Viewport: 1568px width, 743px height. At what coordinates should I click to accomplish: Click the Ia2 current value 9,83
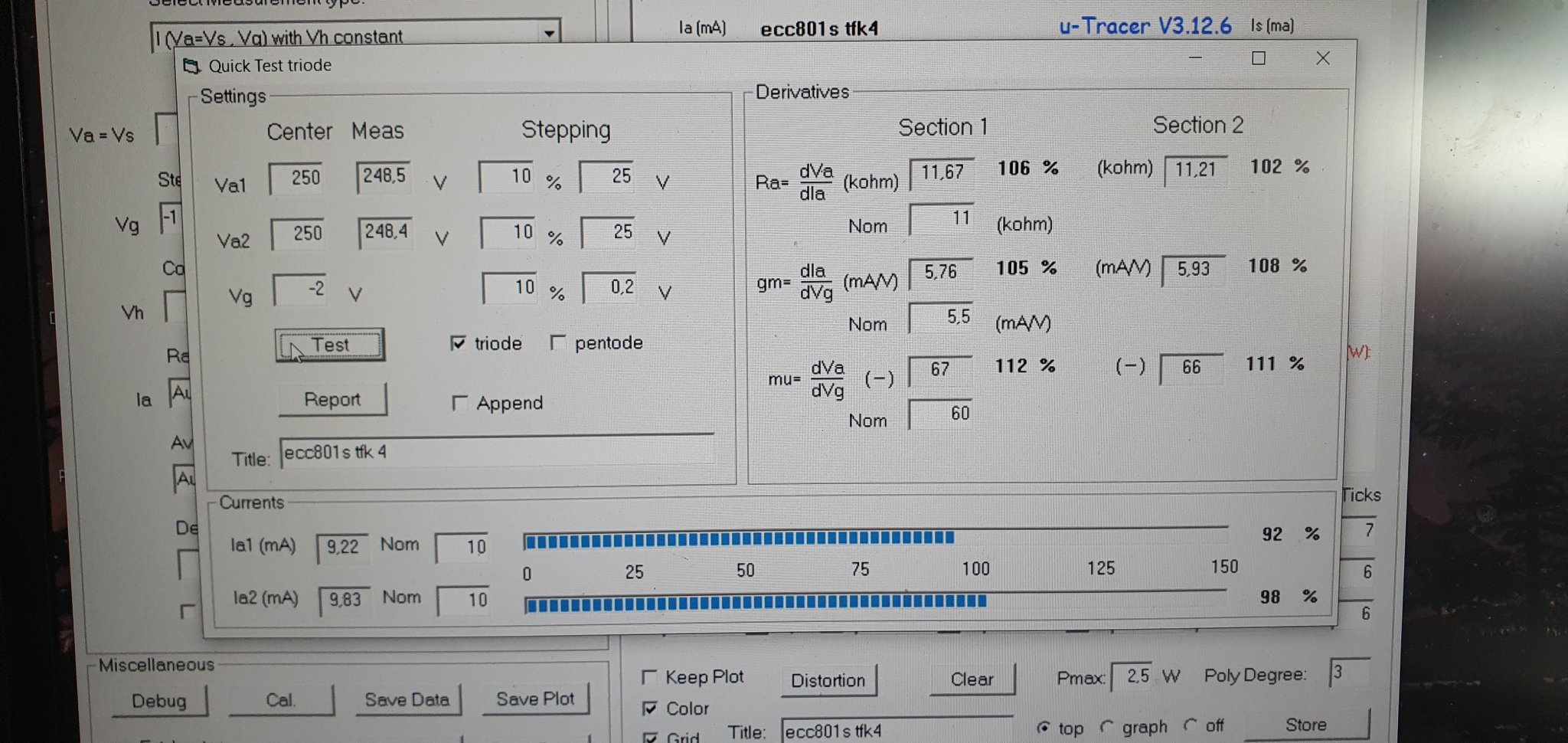[x=345, y=601]
